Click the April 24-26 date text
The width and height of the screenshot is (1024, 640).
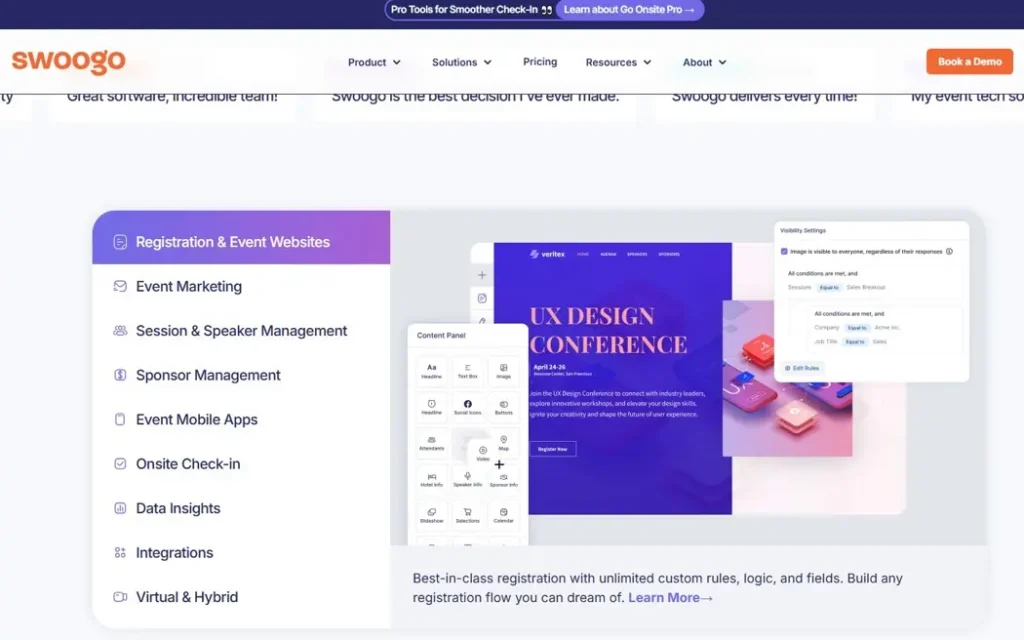click(549, 368)
